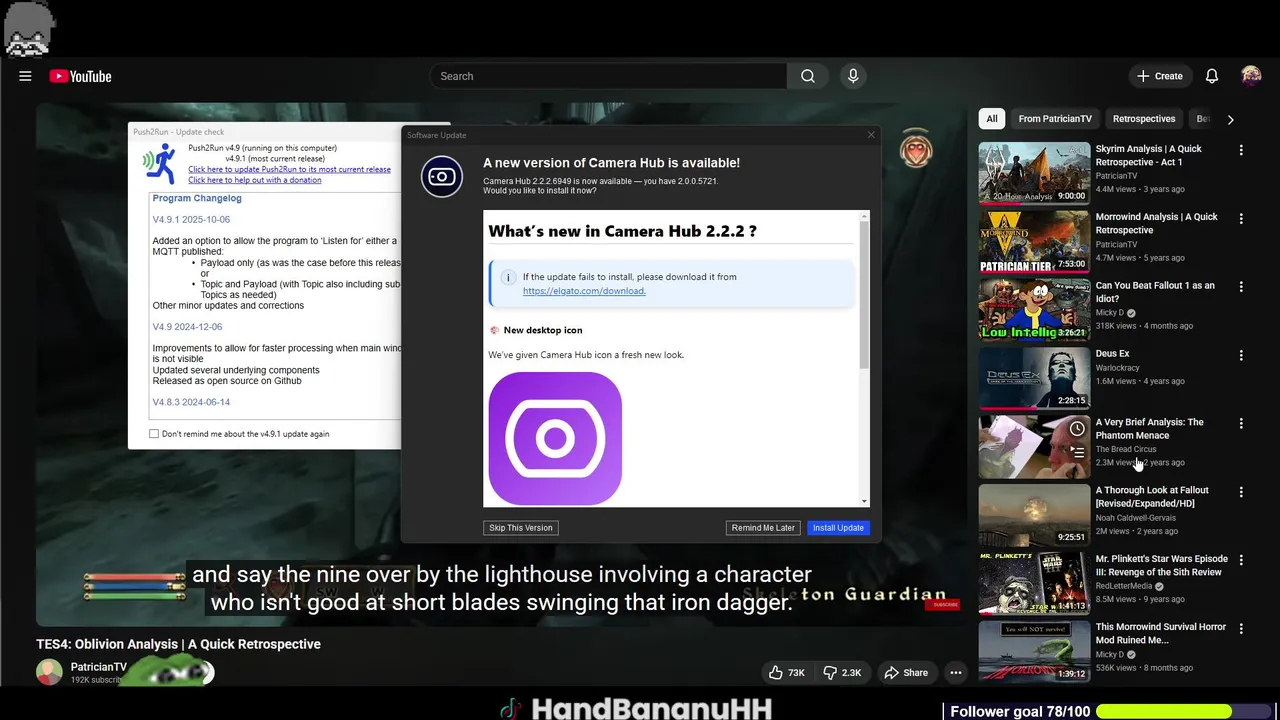Image resolution: width=1280 pixels, height=720 pixels.
Task: Click the large purple Camera Hub icon image
Action: click(x=555, y=438)
